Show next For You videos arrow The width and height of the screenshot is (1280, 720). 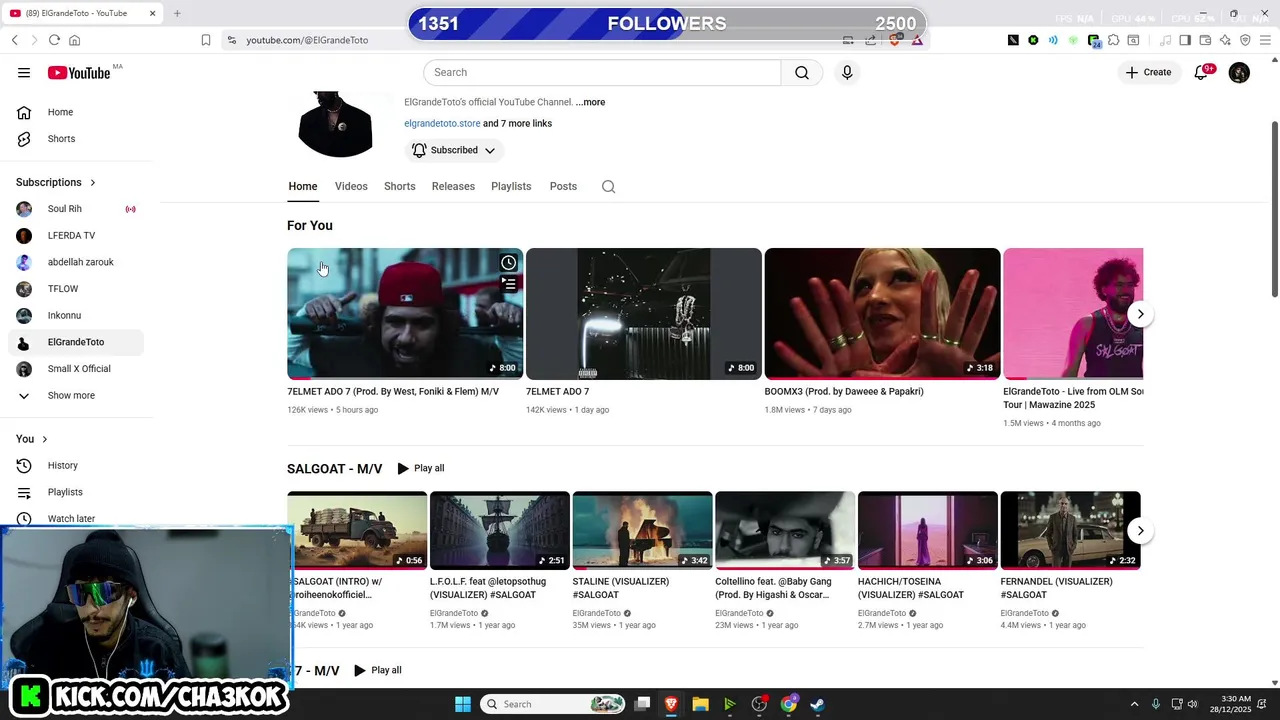pyautogui.click(x=1140, y=314)
